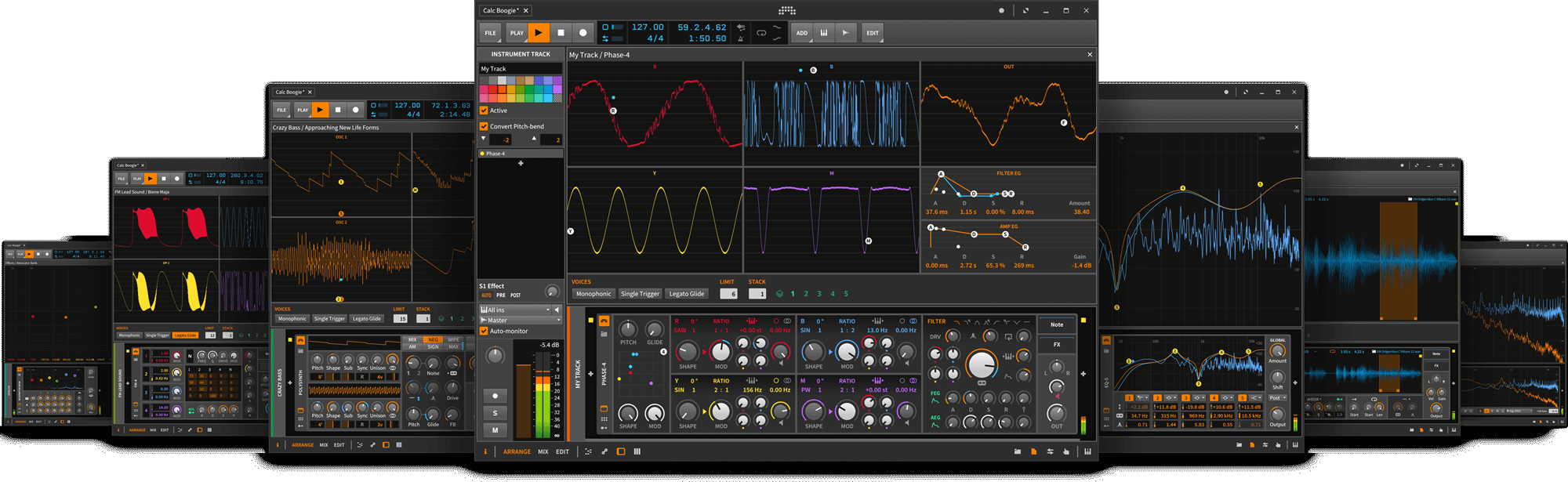The image size is (1568, 482).
Task: Toggle the Active checkbox
Action: tap(484, 111)
